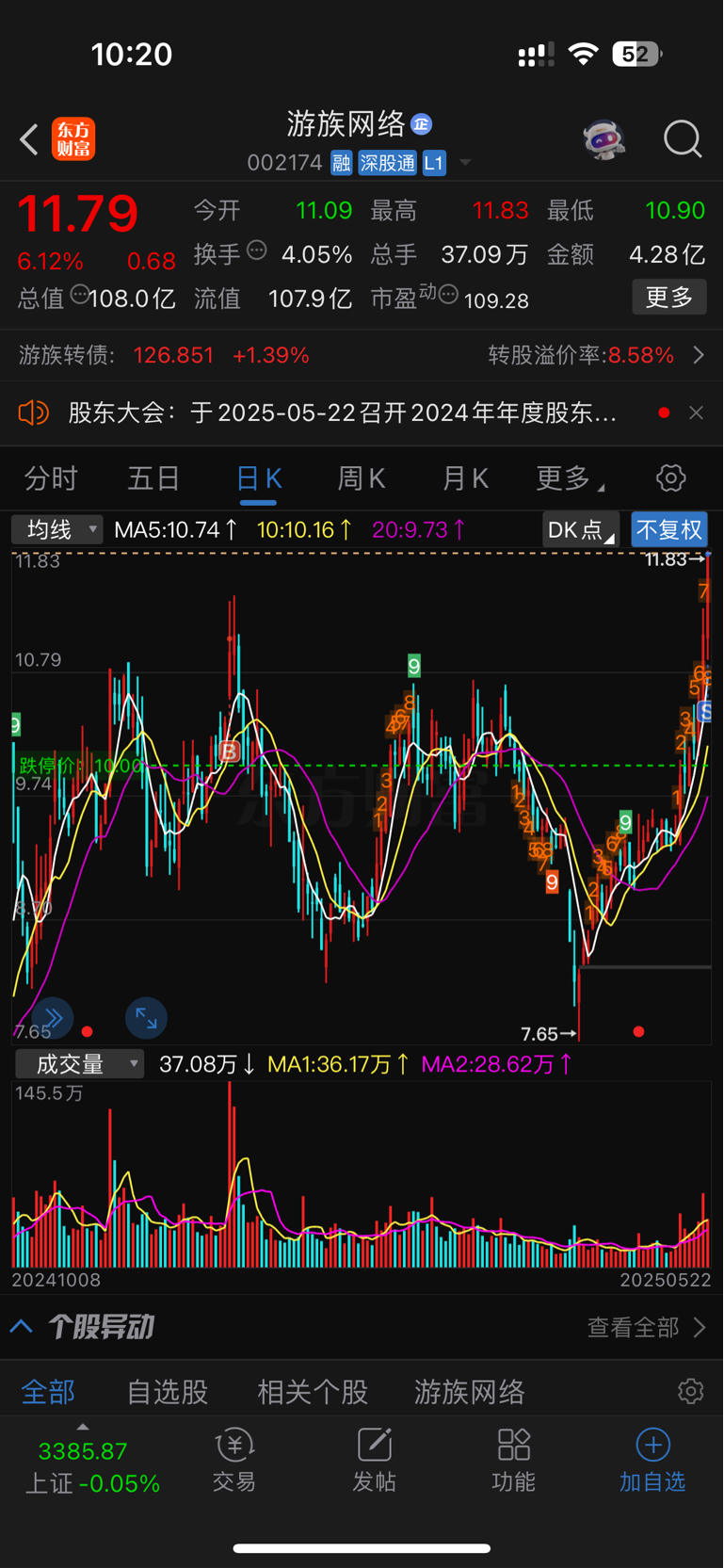
Task: Open the 不复权 adjustment selector
Action: point(669,529)
